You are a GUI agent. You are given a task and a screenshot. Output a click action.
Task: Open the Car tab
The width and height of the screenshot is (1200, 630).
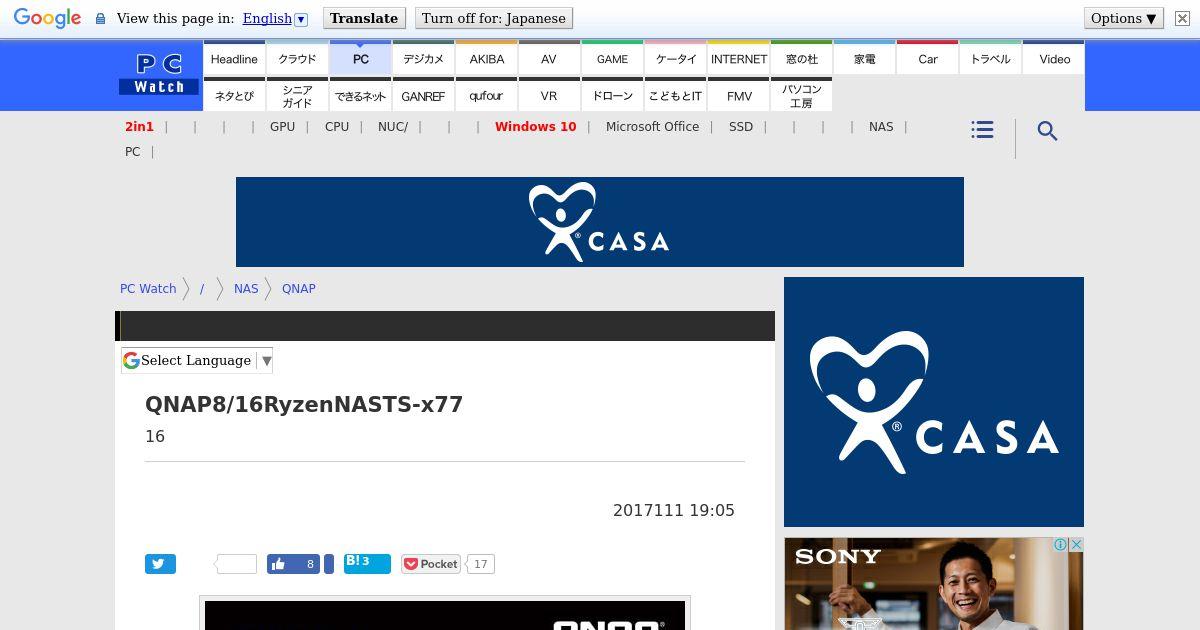tap(927, 59)
